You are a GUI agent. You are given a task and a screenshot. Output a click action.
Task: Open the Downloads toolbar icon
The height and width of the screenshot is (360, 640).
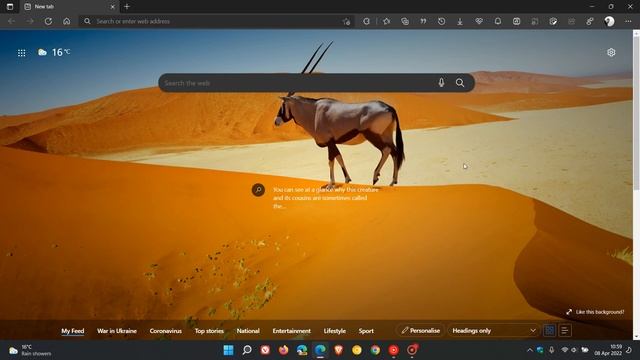point(460,21)
